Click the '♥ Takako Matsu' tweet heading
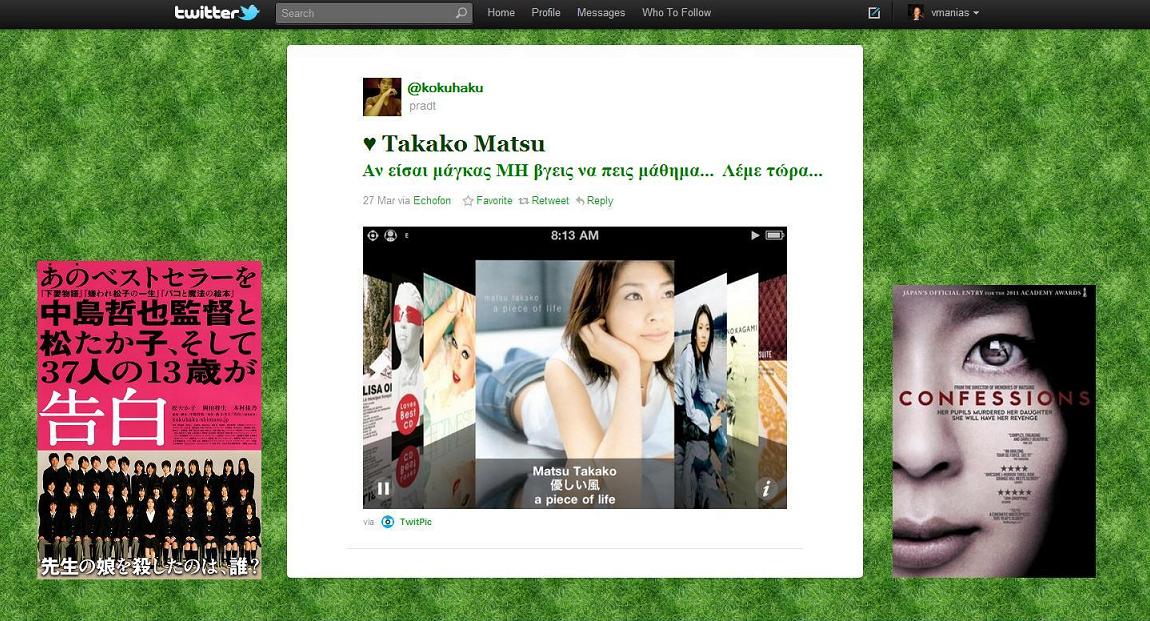 pos(454,144)
